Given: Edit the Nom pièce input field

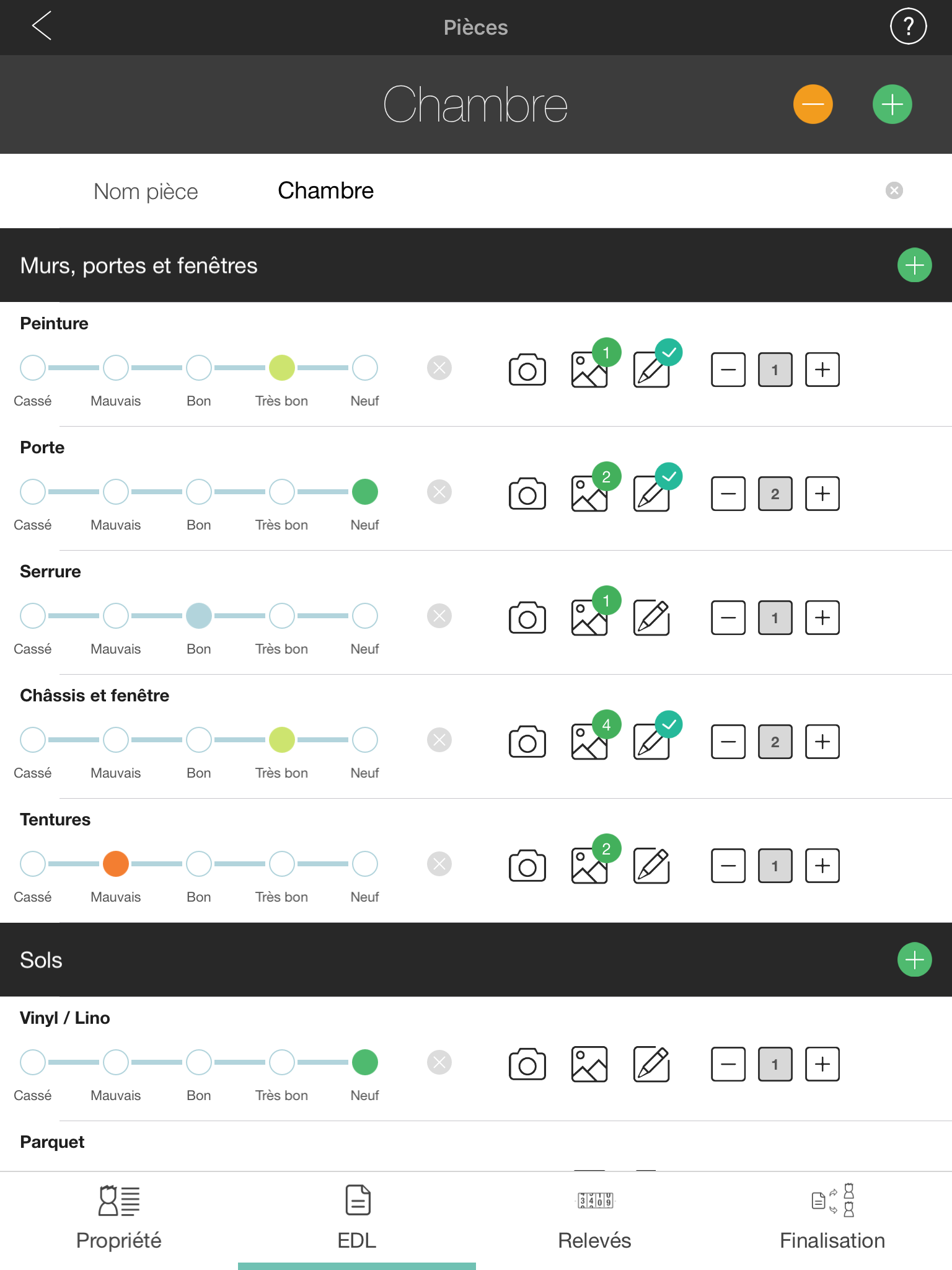Looking at the screenshot, I should [558, 191].
